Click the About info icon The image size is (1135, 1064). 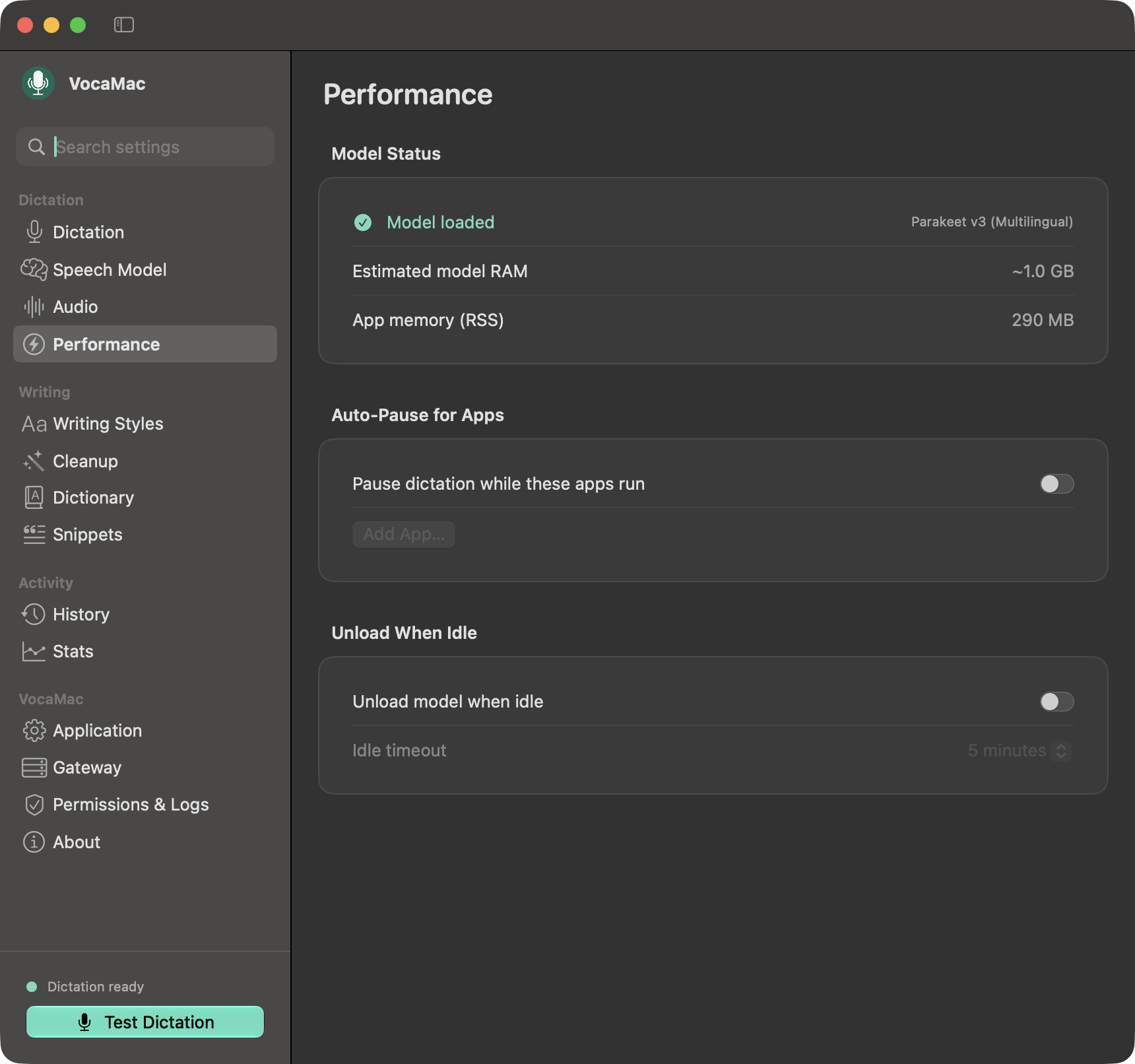[x=34, y=842]
